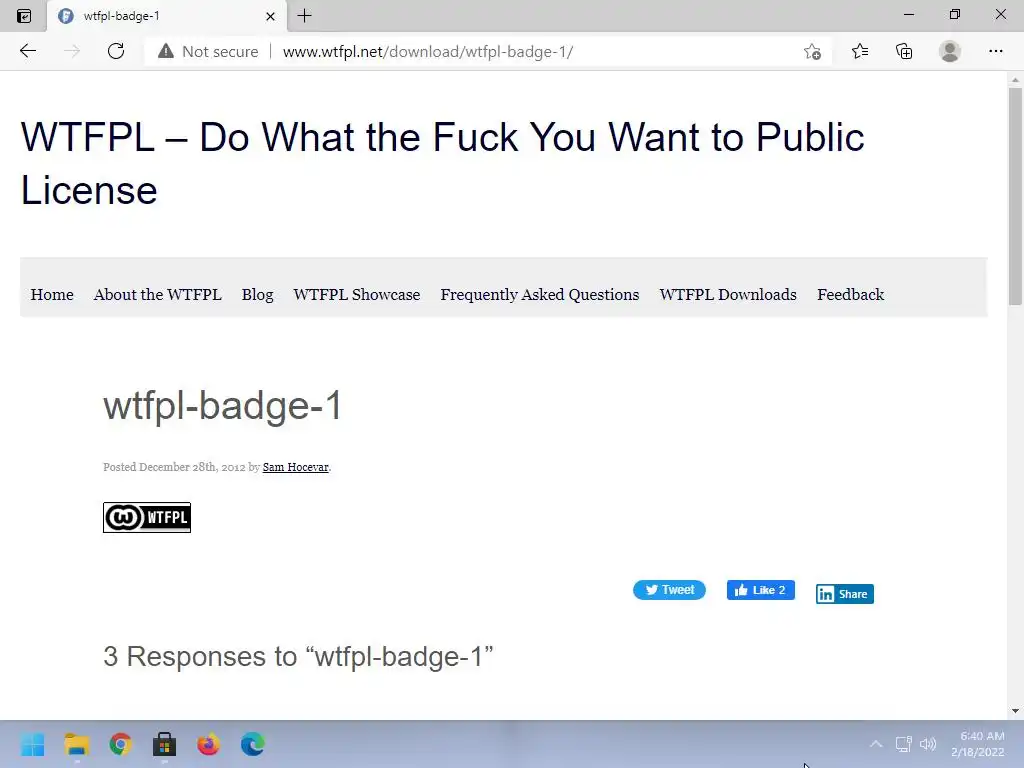Click the Microsoft Edge taskbar icon
1024x768 pixels.
coord(253,744)
